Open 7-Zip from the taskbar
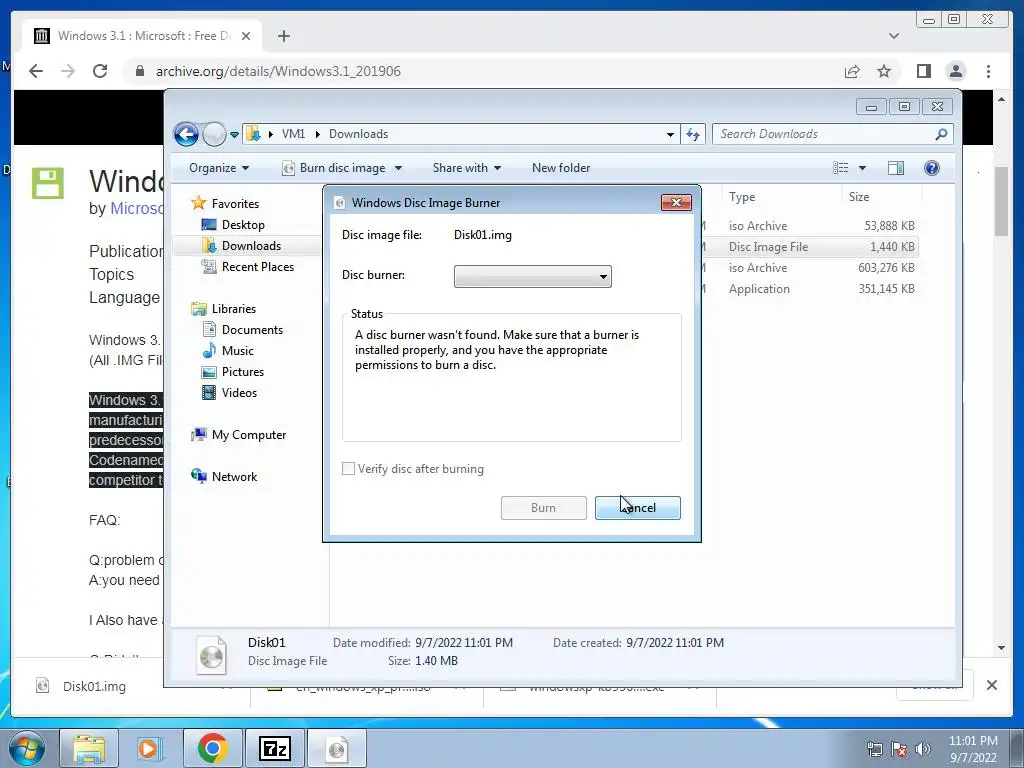This screenshot has width=1024, height=768. [x=274, y=748]
